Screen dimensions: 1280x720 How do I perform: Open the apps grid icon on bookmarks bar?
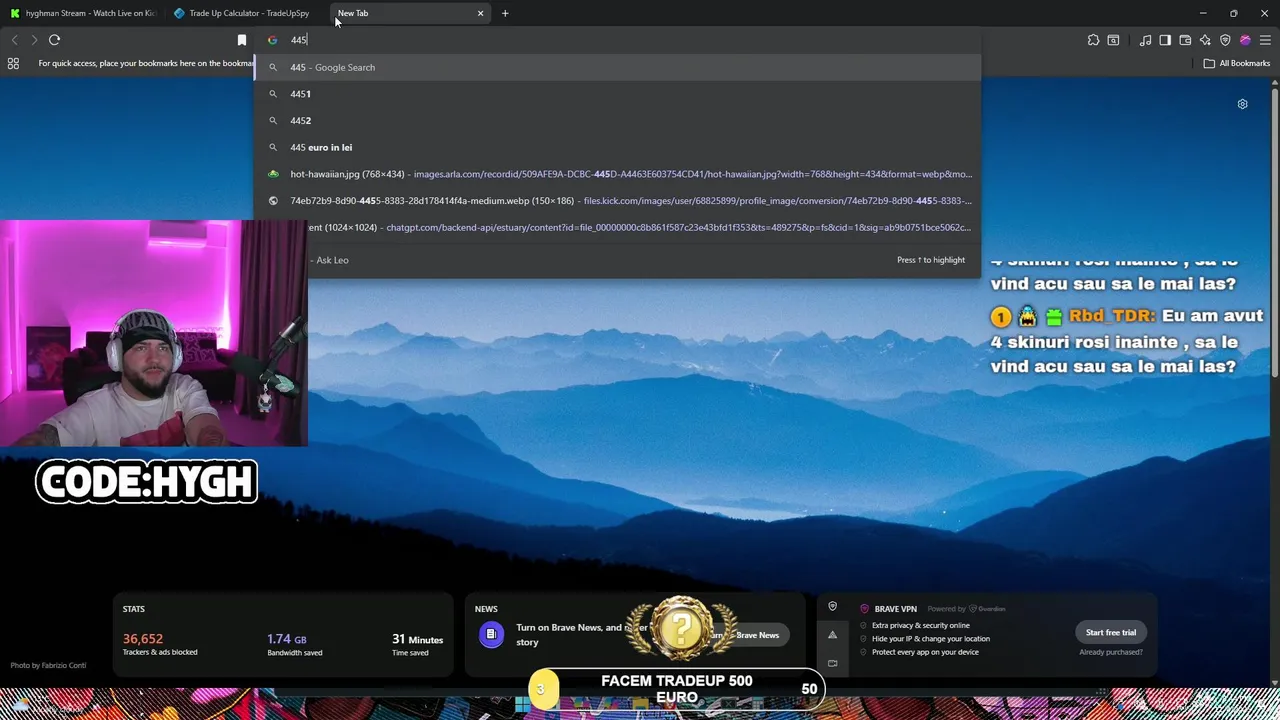point(13,63)
